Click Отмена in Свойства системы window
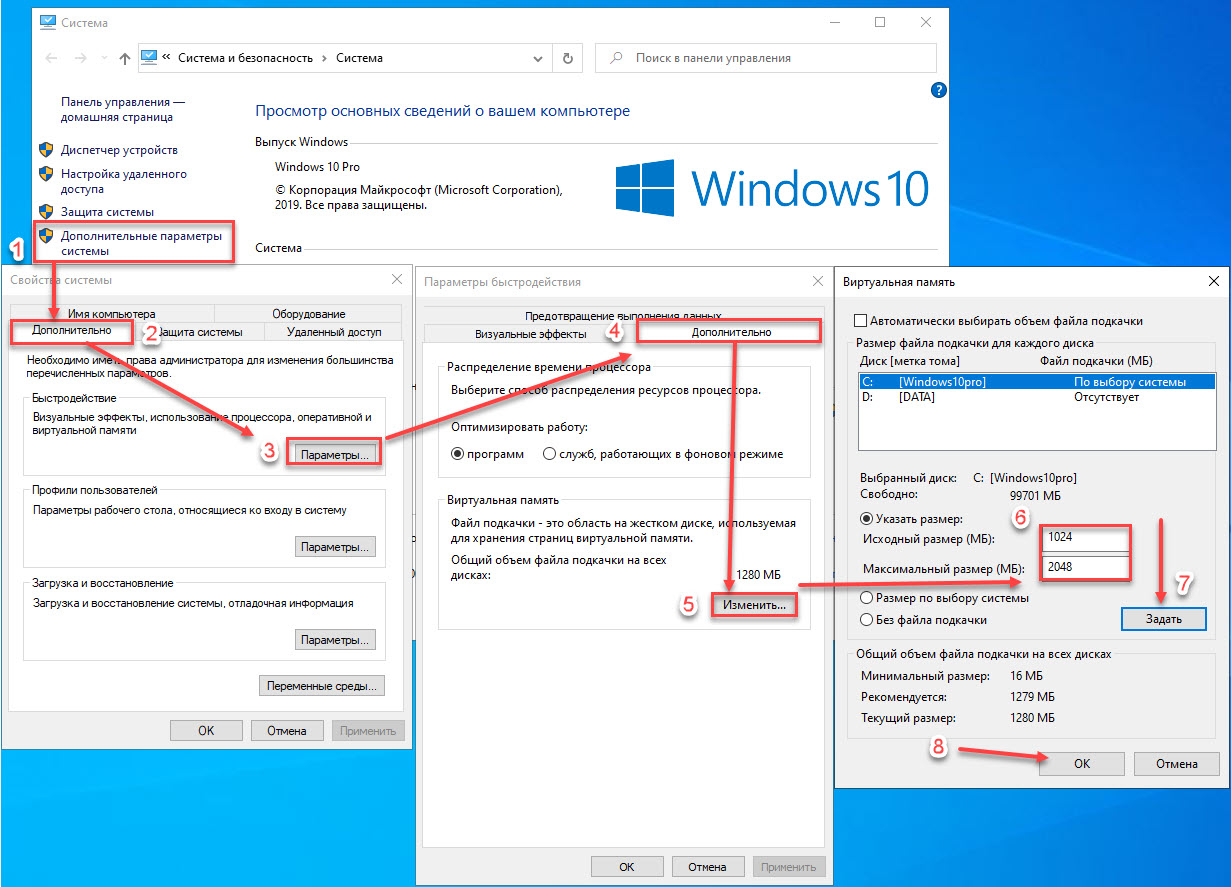Screen dimensions: 1231x887 (x=286, y=731)
